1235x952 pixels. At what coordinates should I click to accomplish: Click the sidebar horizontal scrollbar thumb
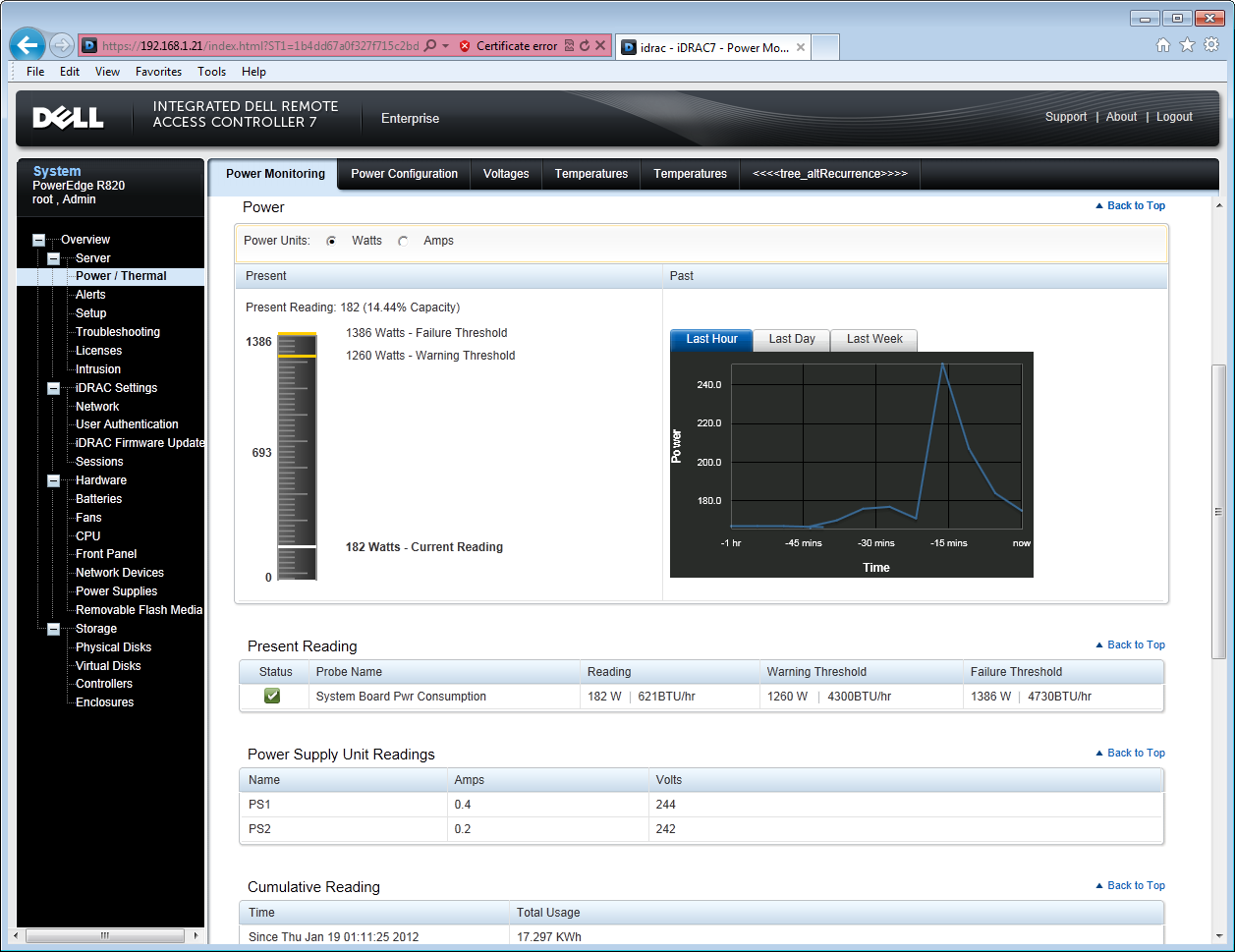tap(104, 935)
